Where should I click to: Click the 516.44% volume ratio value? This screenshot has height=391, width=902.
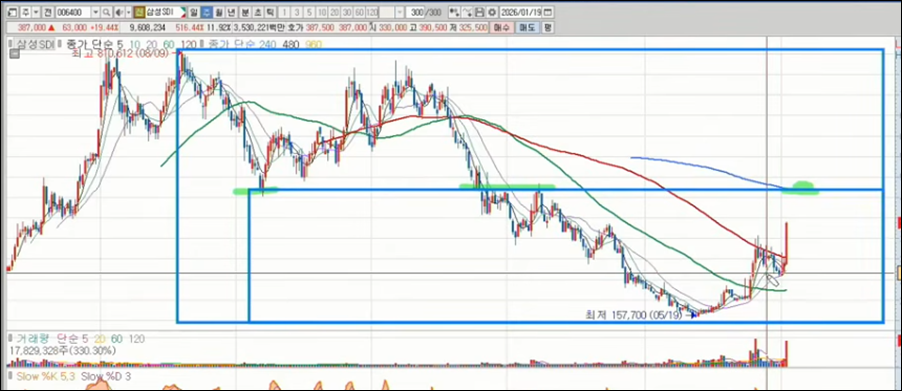coord(189,28)
